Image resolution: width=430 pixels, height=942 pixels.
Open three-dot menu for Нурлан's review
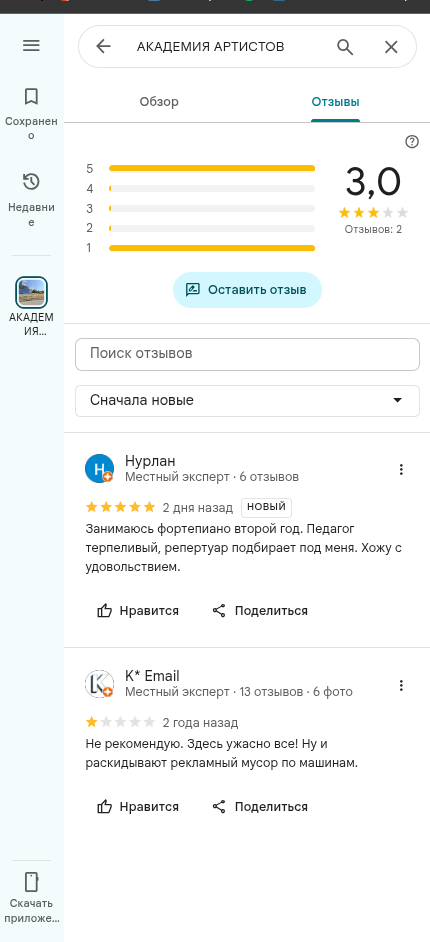click(x=402, y=470)
